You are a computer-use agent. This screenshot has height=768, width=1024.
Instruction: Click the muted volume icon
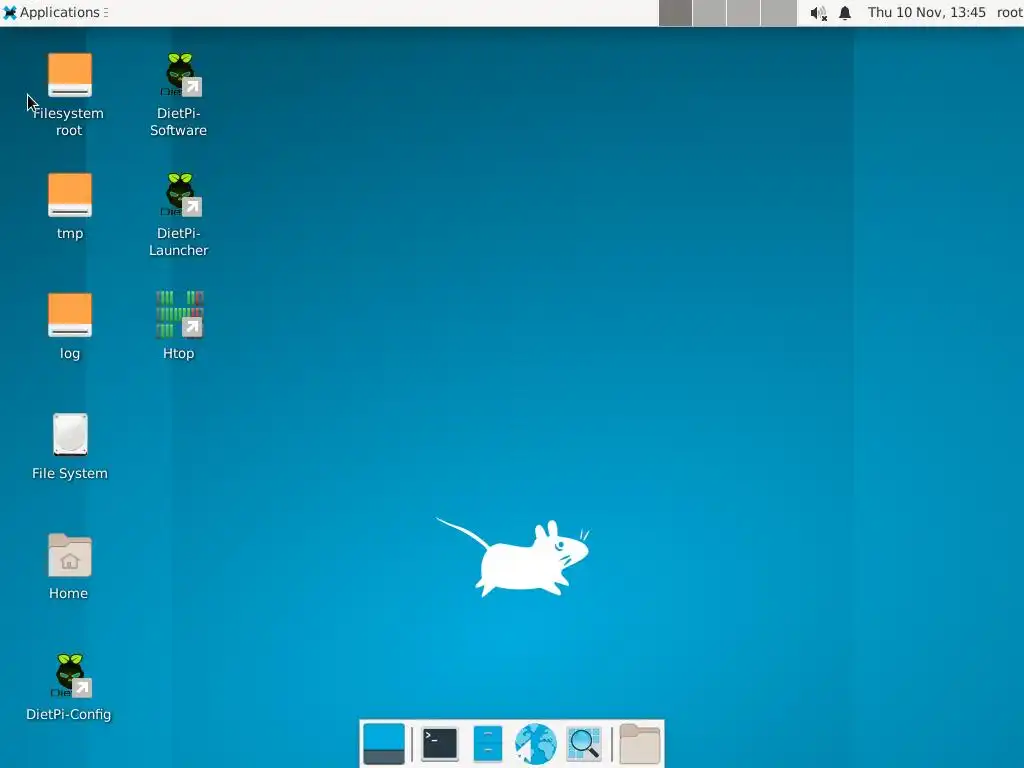(x=818, y=13)
